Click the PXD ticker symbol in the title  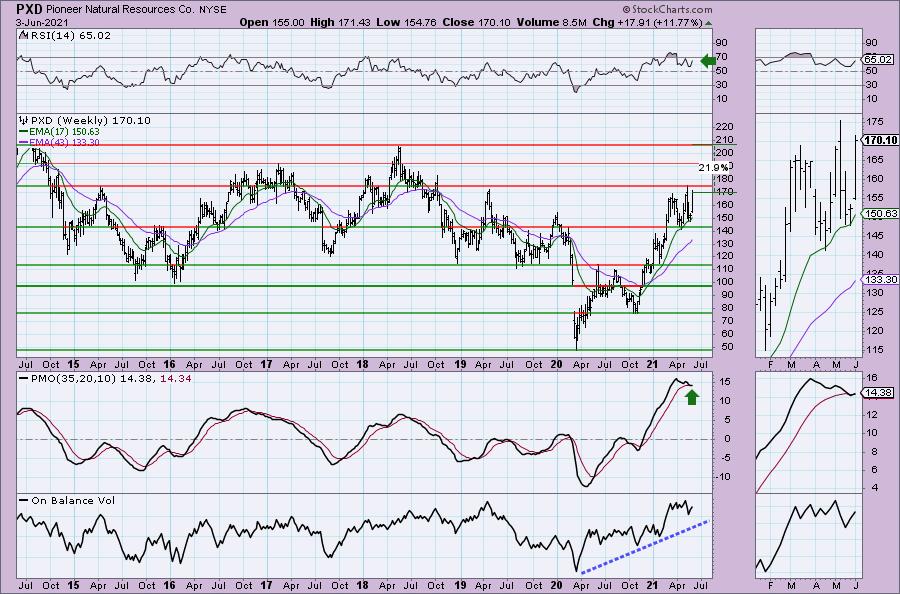29,9
